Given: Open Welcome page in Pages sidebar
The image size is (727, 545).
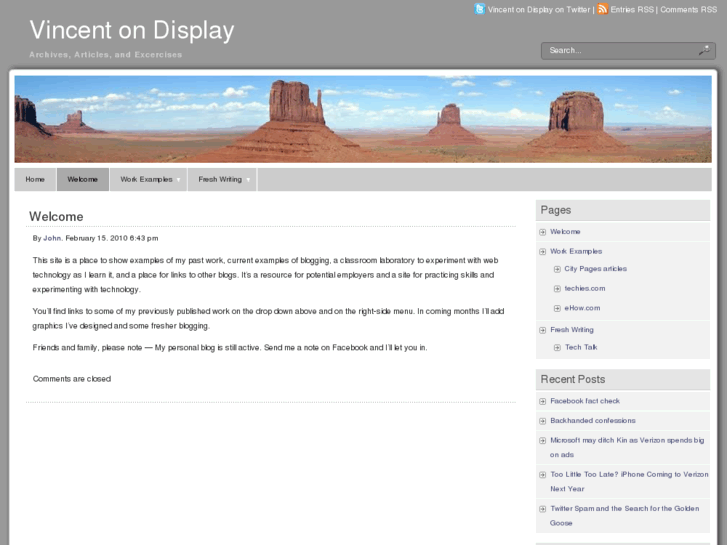Looking at the screenshot, I should click(565, 231).
